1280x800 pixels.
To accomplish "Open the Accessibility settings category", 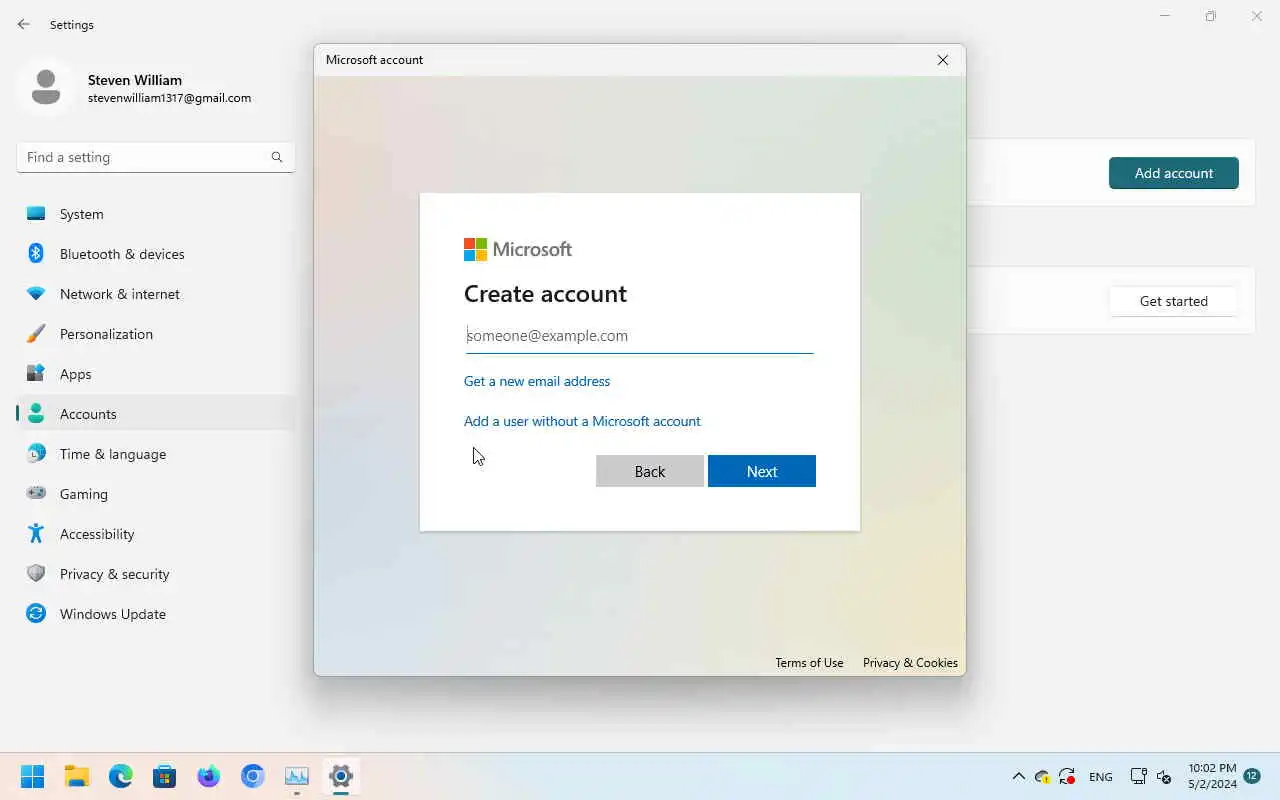I will click(x=155, y=534).
